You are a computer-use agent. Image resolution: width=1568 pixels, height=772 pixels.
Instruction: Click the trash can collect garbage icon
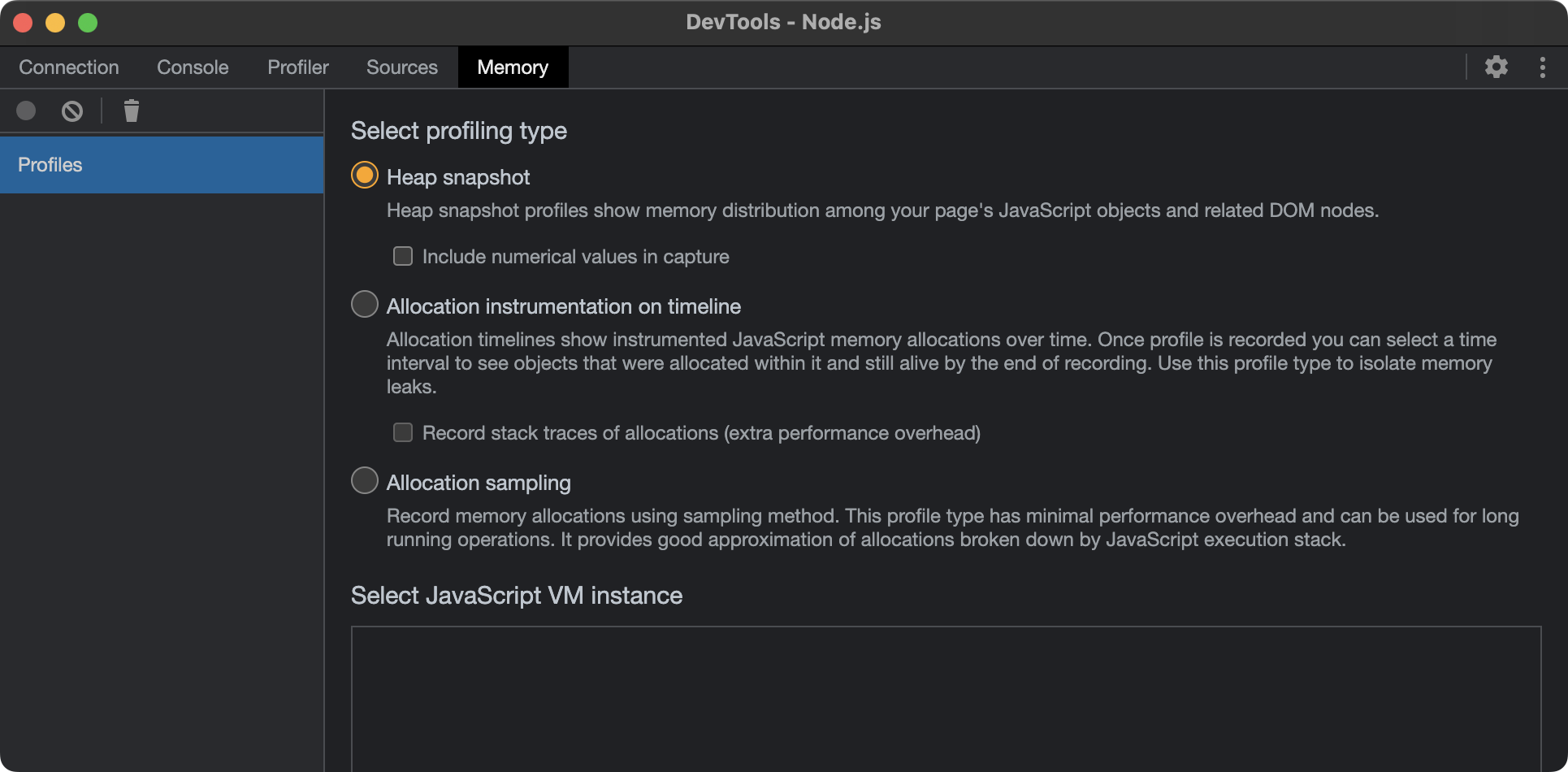coord(131,111)
